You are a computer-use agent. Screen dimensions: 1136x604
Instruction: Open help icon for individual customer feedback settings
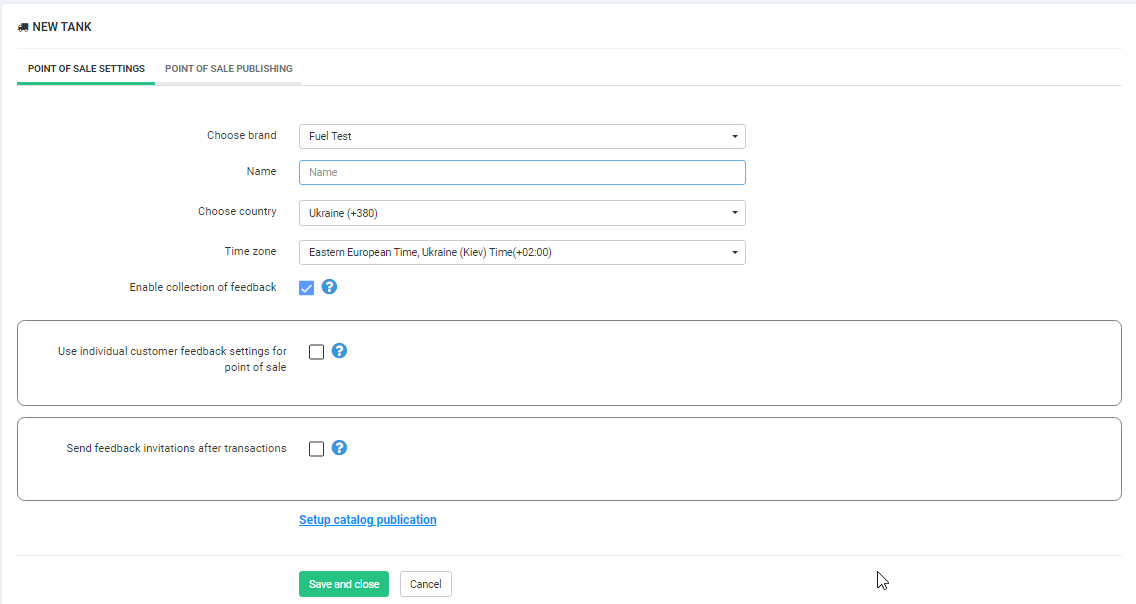coord(339,351)
